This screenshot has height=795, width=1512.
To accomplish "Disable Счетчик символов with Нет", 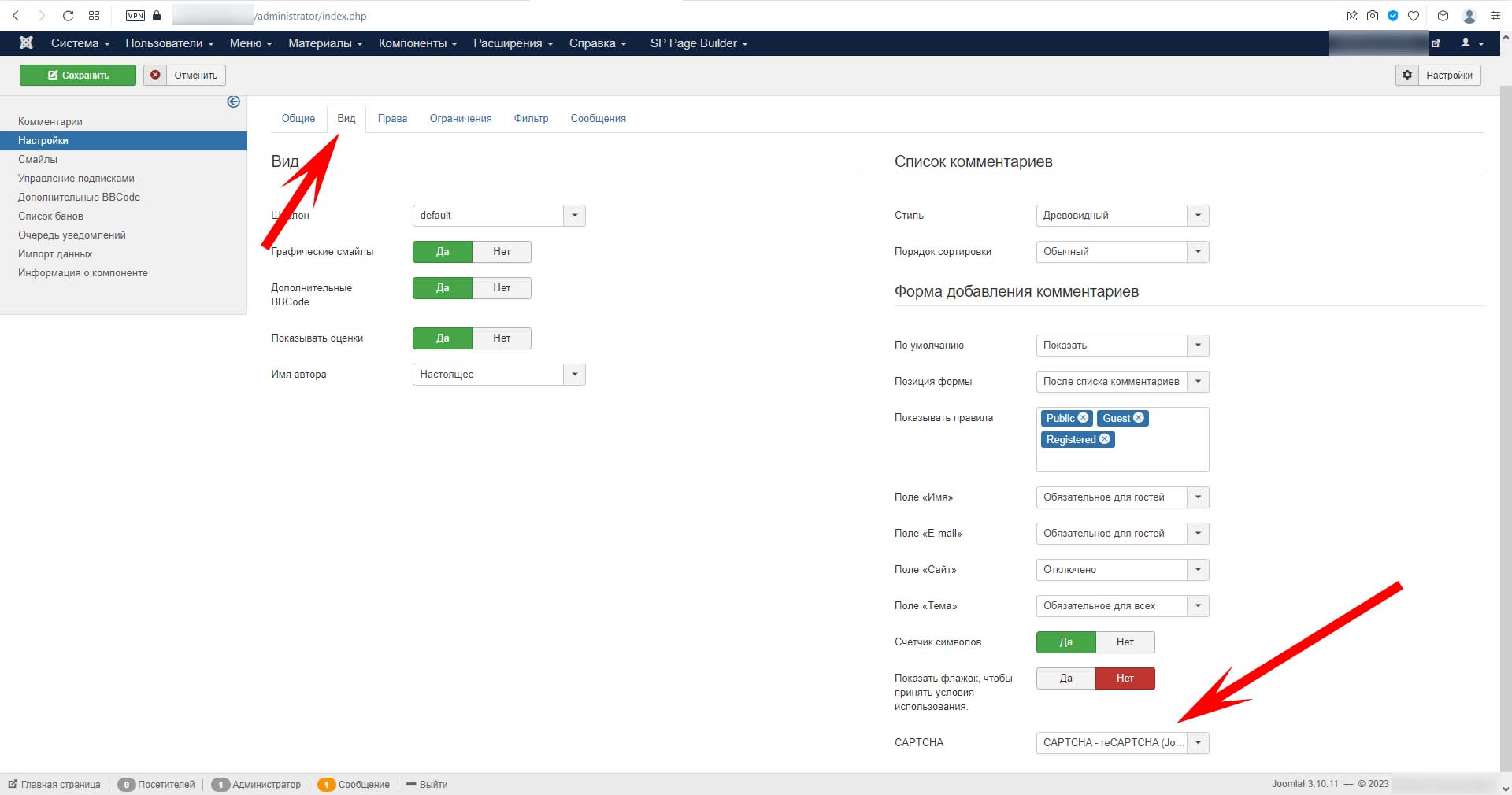I will [x=1125, y=642].
